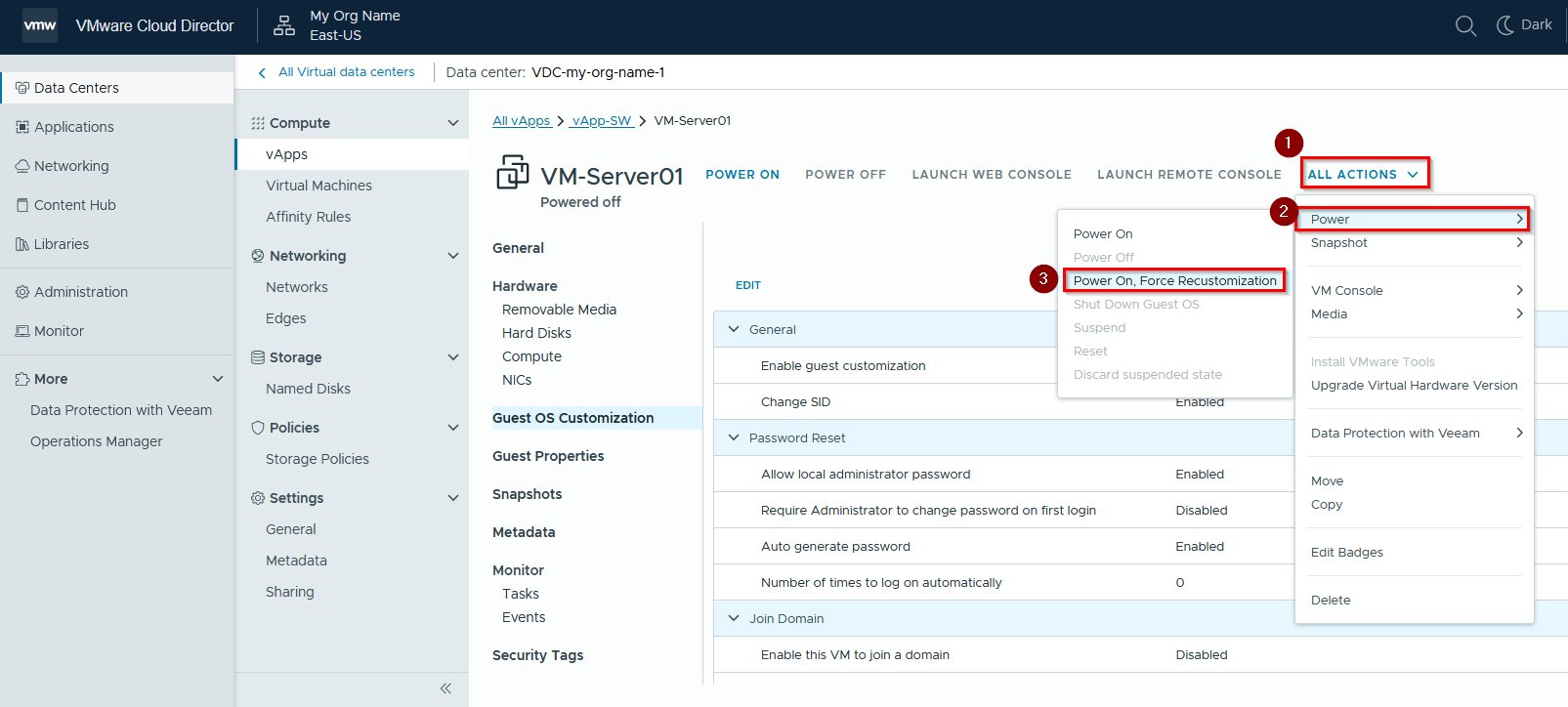Open the All vApps breadcrumb link
This screenshot has width=1568, height=707.
[522, 121]
